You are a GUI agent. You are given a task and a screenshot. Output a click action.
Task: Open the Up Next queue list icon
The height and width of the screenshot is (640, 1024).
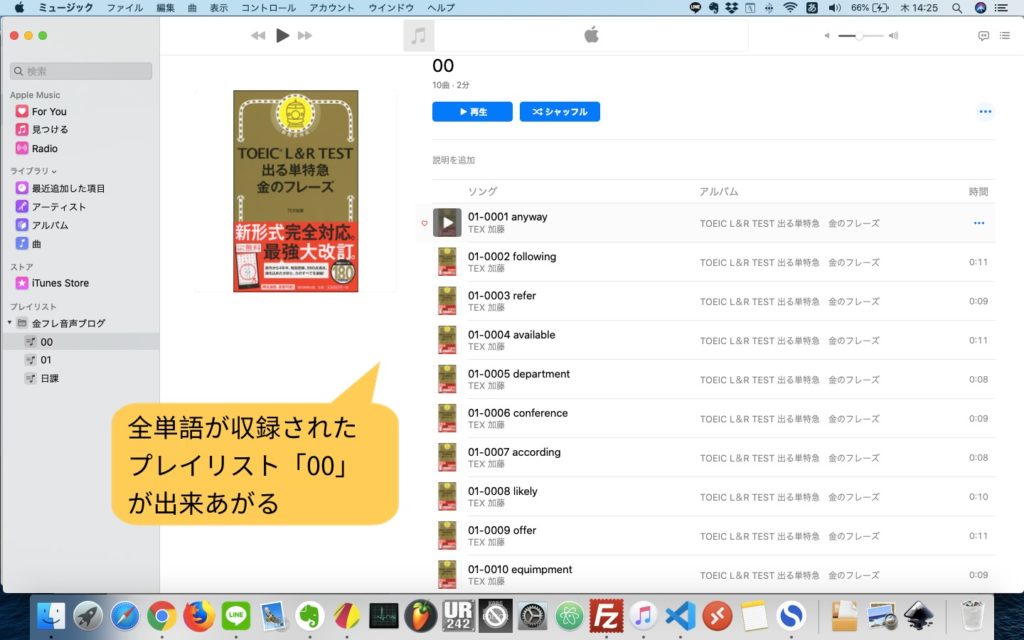1006,35
